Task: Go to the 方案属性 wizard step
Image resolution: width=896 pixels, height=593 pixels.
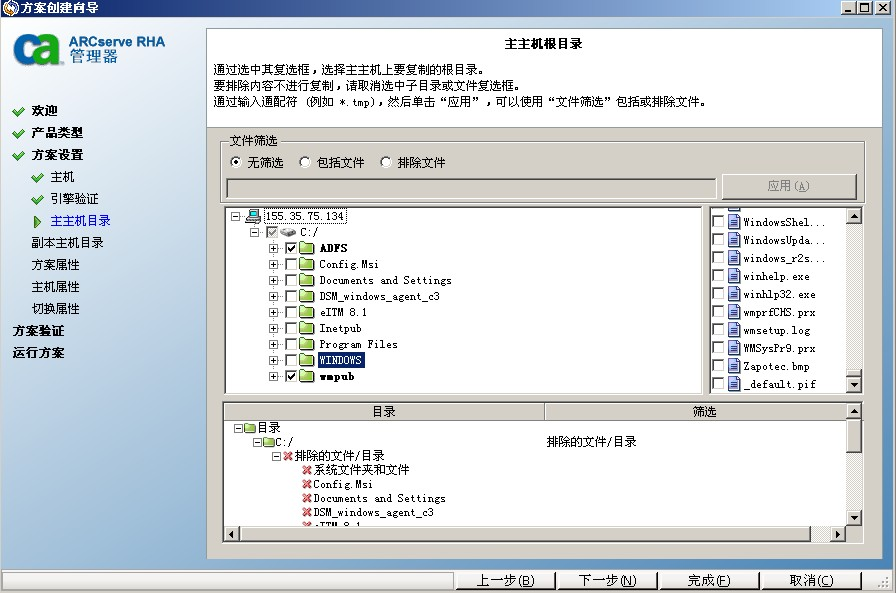Action: pyautogui.click(x=55, y=265)
